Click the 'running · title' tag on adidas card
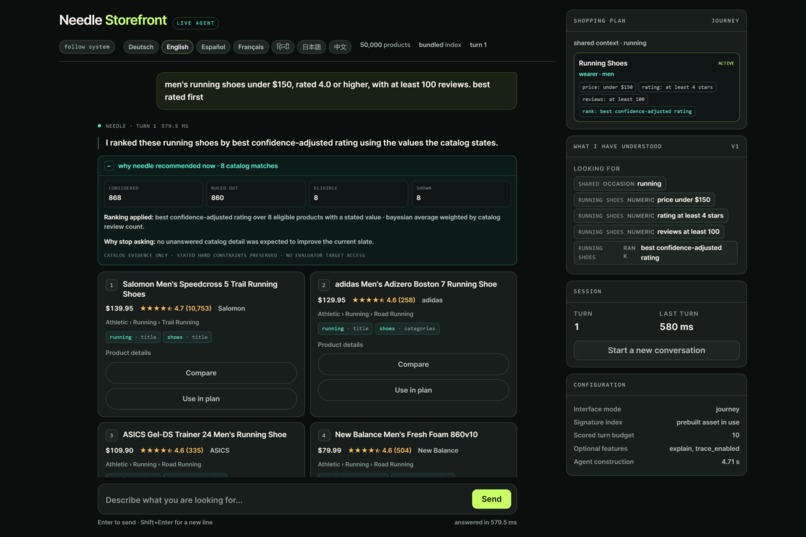 [x=345, y=328]
